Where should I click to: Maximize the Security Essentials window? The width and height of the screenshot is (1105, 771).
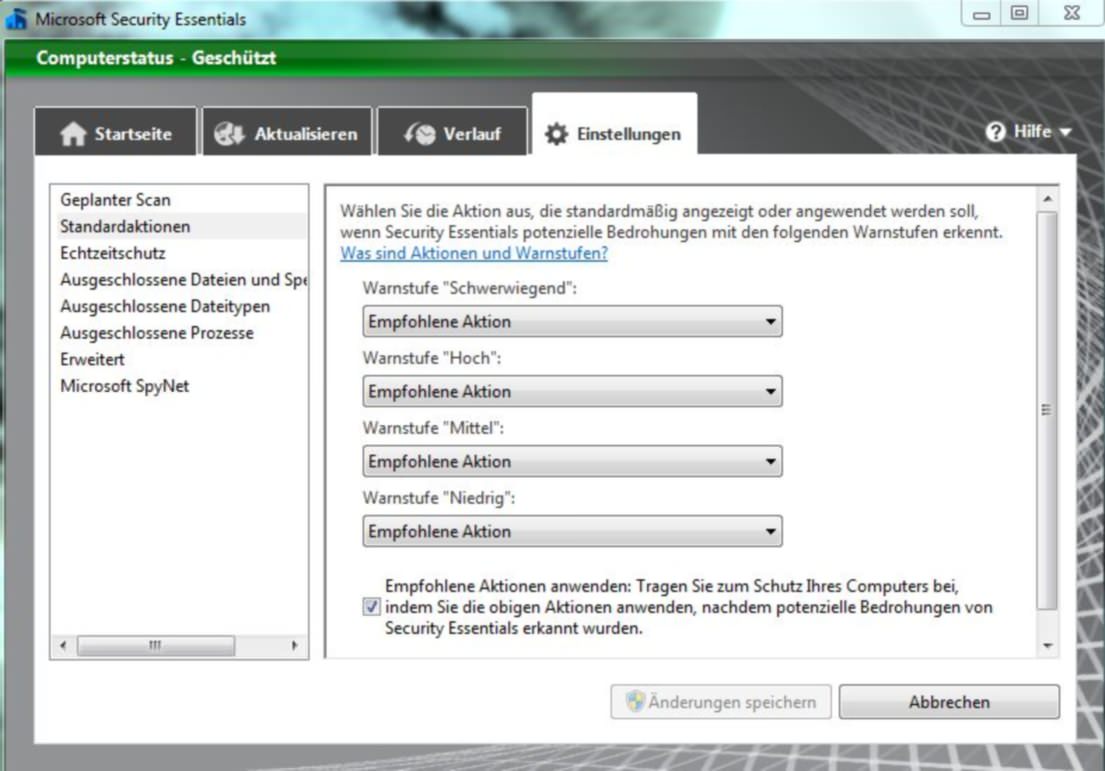[1019, 13]
